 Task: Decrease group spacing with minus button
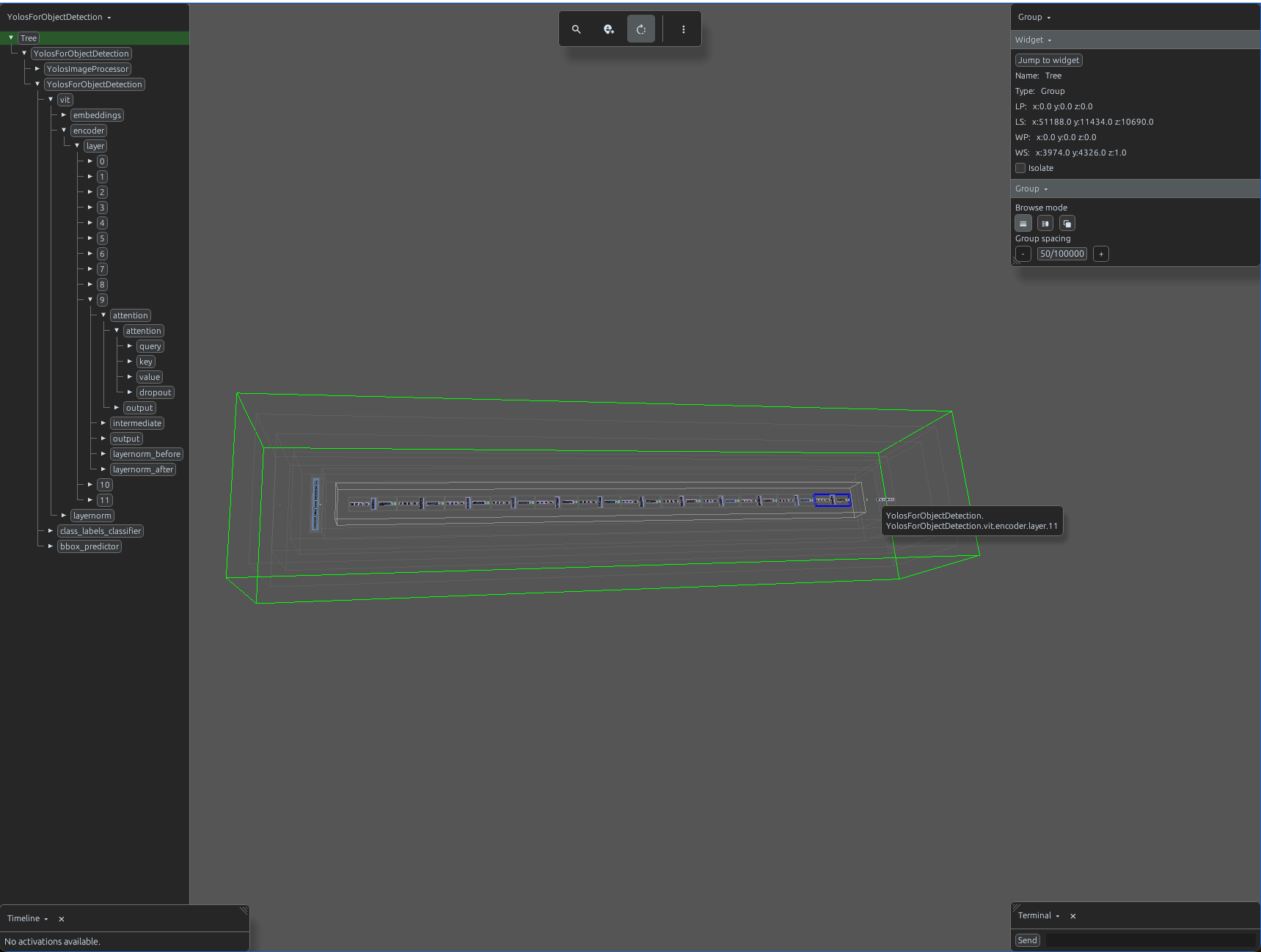click(x=1023, y=254)
